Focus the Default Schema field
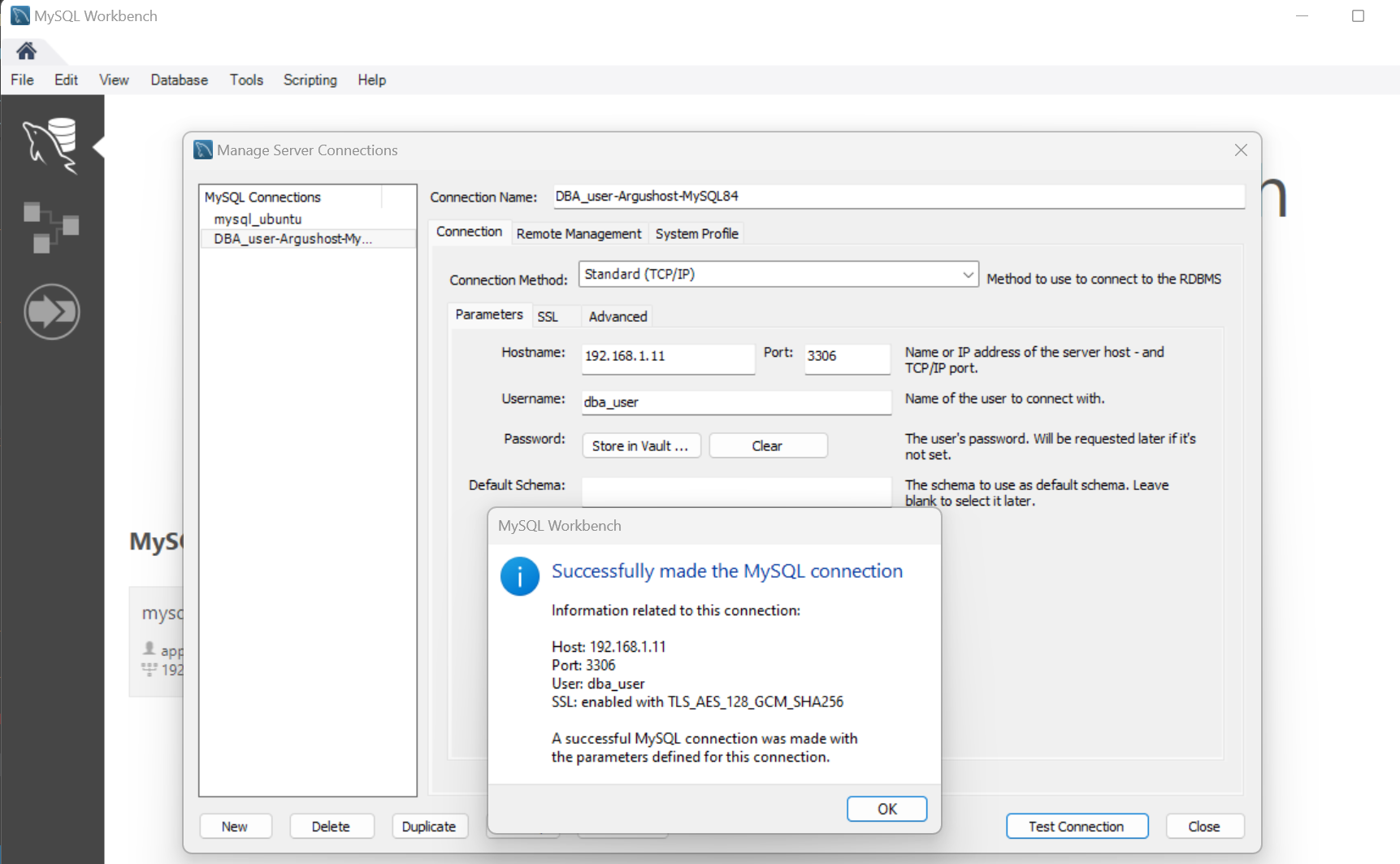The width and height of the screenshot is (1400, 864). [x=736, y=491]
